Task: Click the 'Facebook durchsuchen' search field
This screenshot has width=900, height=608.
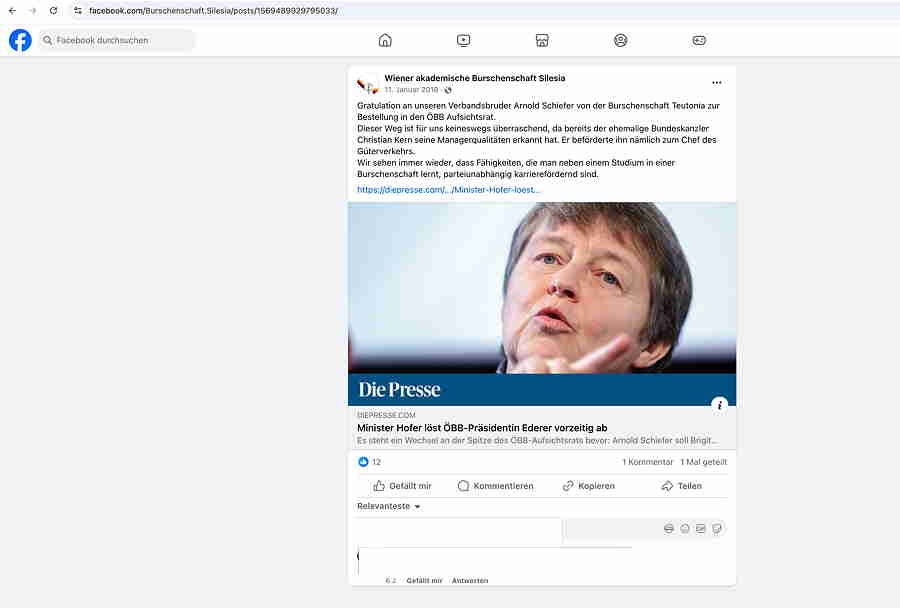Action: 117,40
